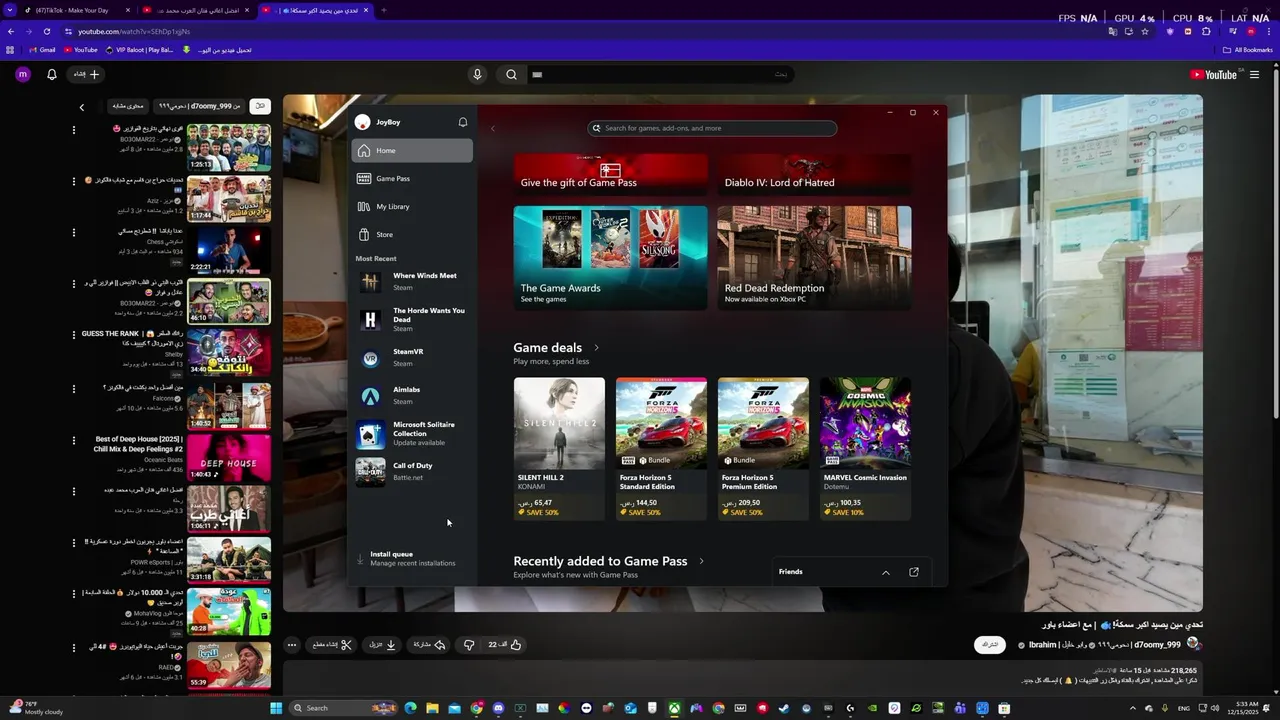Select The Horde Wants You Dead game icon
This screenshot has width=1280, height=720.
pyautogui.click(x=370, y=320)
